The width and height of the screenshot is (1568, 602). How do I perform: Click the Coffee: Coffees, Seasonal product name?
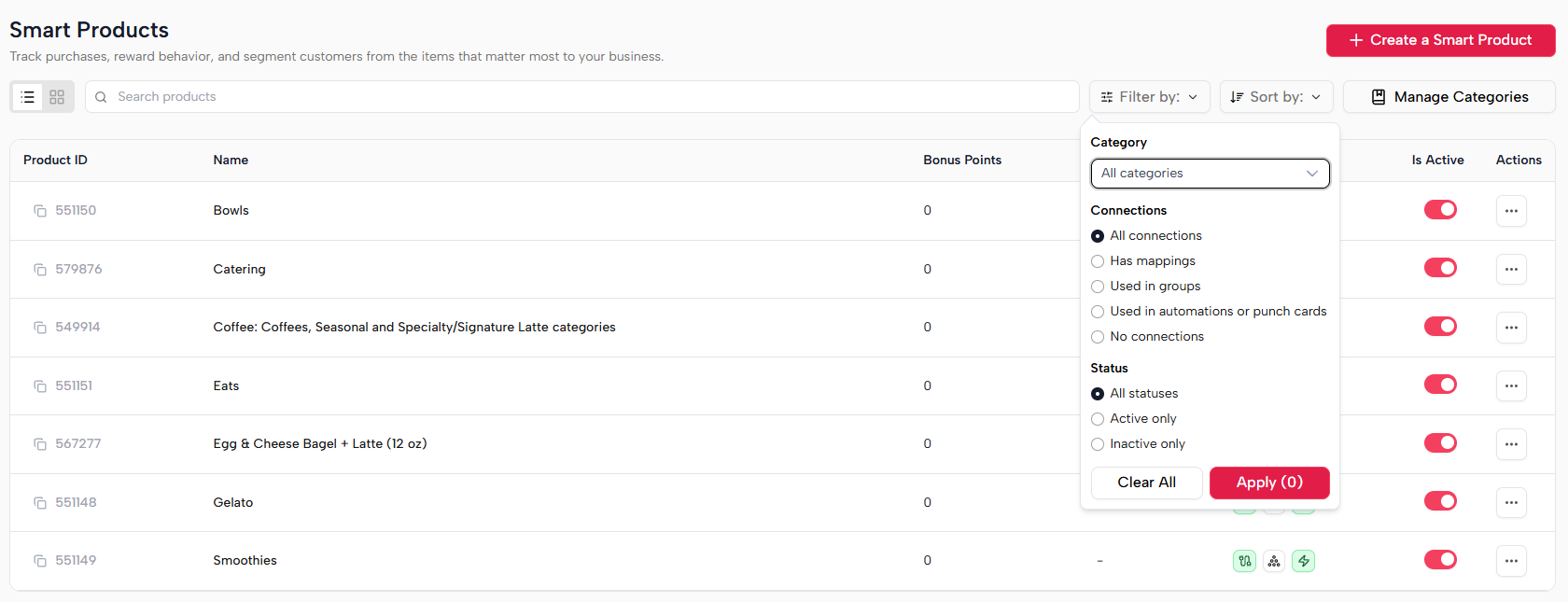[414, 328]
